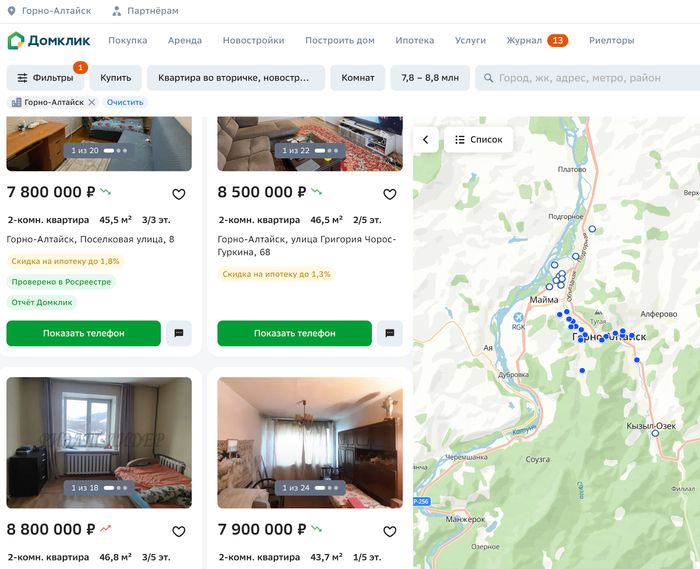Open the Фильтры panel
Viewport: 700px width, 569px height.
point(45,78)
